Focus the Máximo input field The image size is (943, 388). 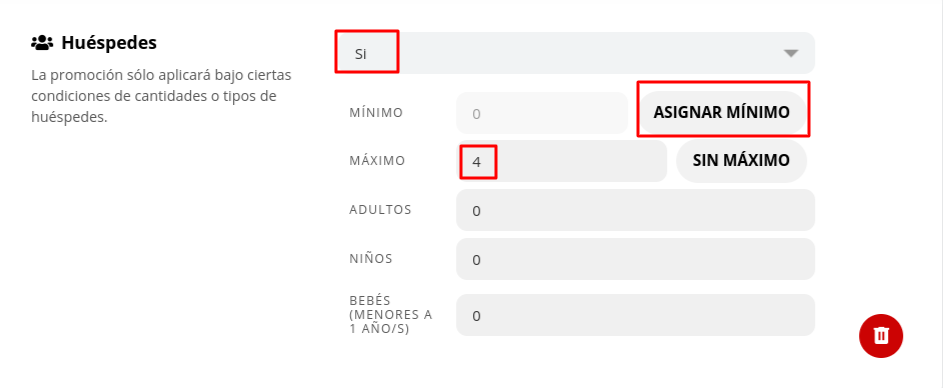click(562, 161)
